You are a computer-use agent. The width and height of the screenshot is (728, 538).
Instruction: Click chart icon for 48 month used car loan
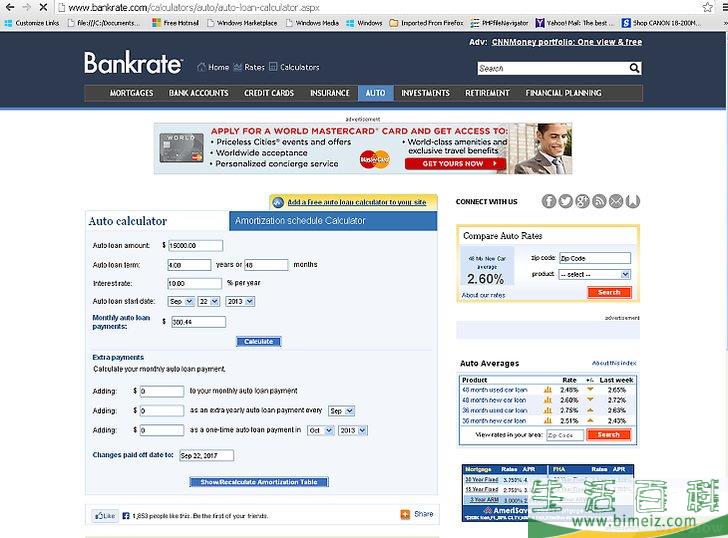point(547,390)
